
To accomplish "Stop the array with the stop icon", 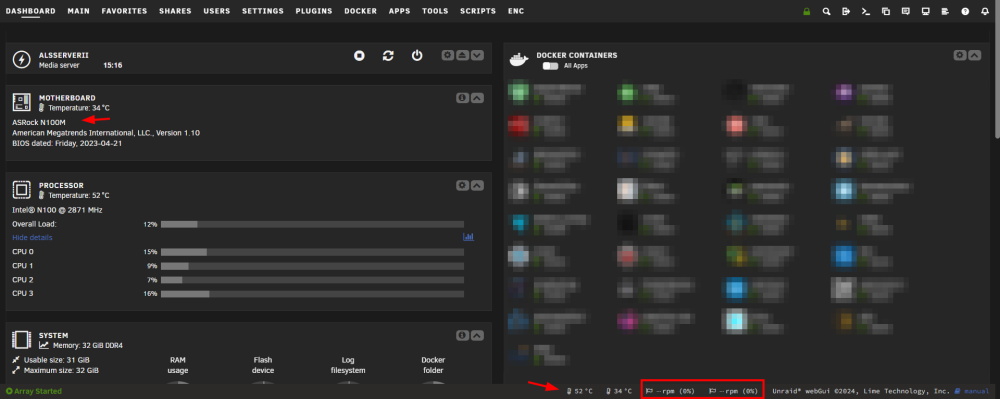I will click(x=359, y=56).
